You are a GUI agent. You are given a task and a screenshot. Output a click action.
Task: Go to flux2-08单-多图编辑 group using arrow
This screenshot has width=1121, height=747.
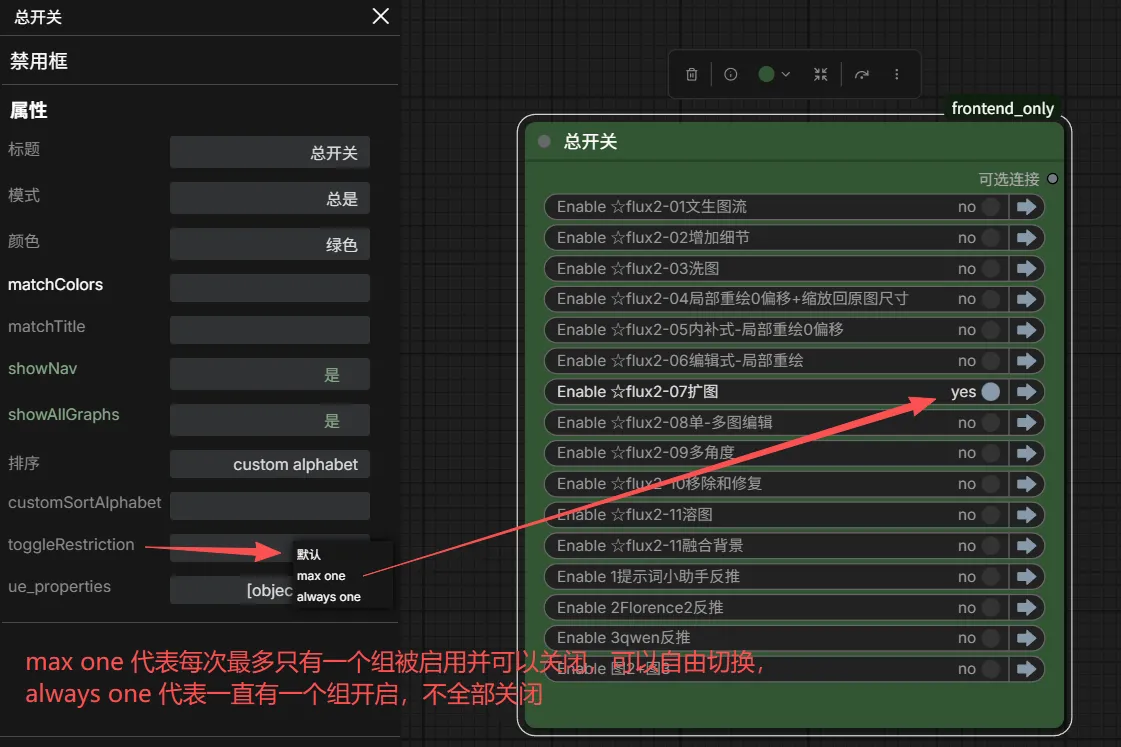point(1027,422)
